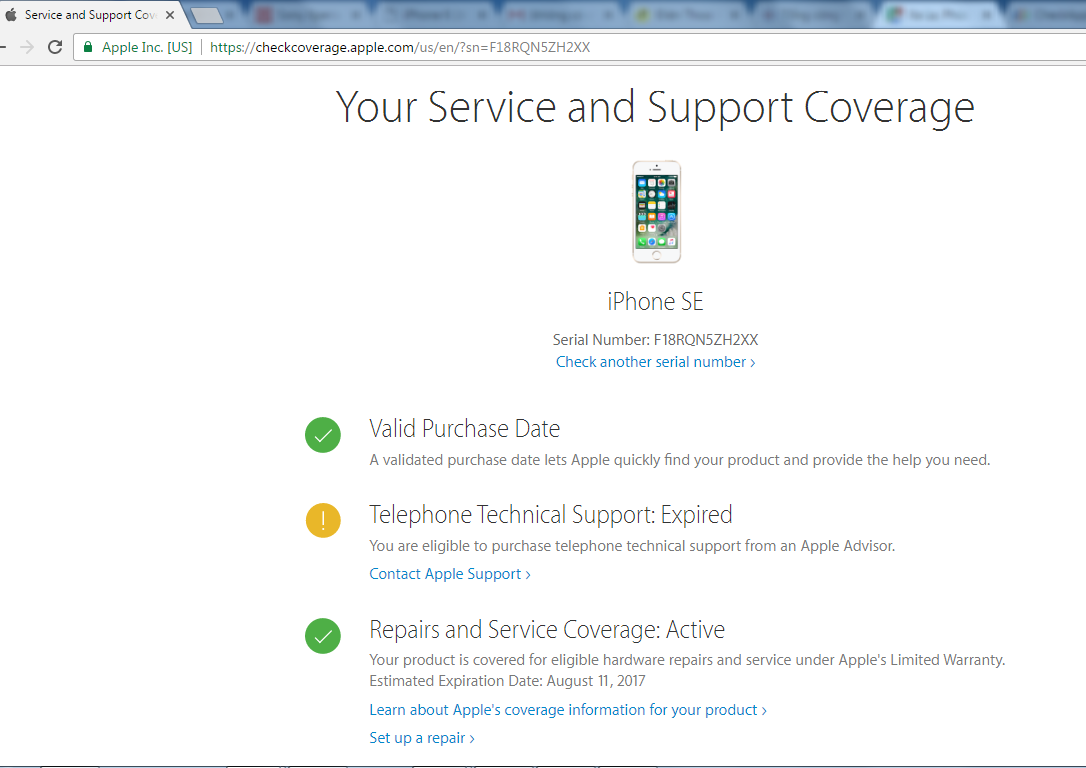The image size is (1086, 768).
Task: Open Learn about Apple's coverage information link
Action: 568,710
